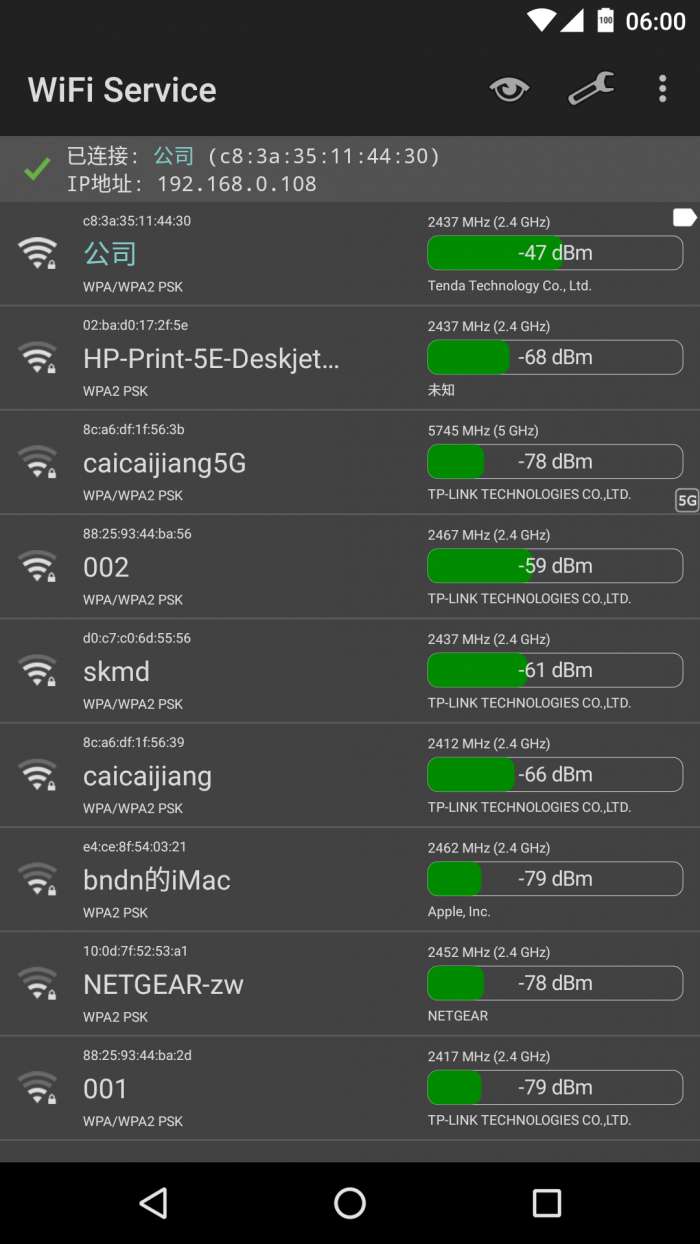Tap the WiFi icon beside NETGEAR-zw

point(38,983)
